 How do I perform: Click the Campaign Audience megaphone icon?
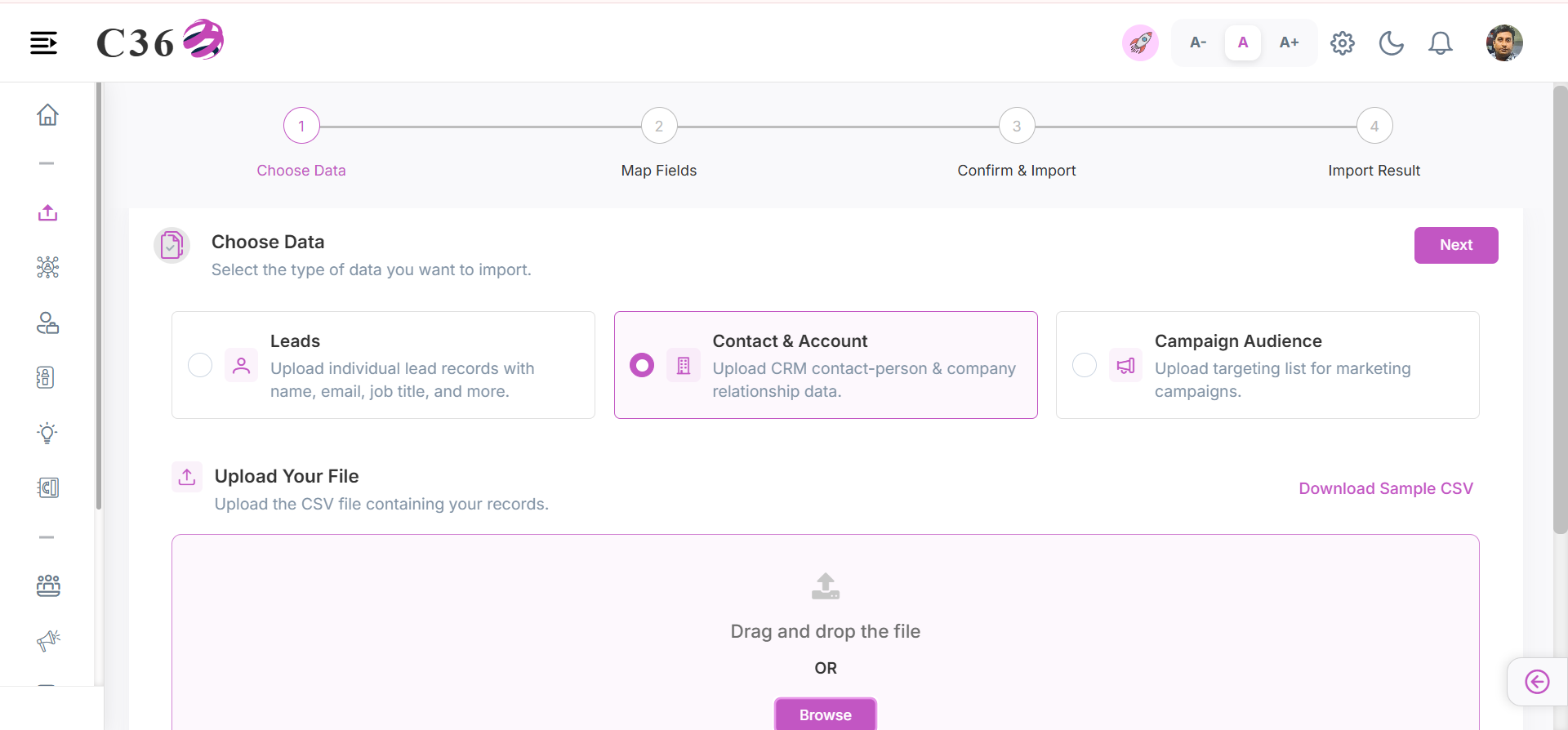click(1125, 365)
